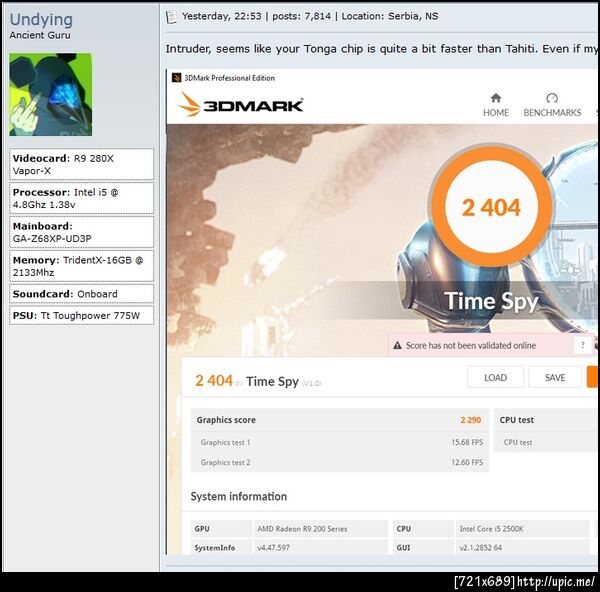Click the LOAD button
600x592 pixels.
pos(496,377)
